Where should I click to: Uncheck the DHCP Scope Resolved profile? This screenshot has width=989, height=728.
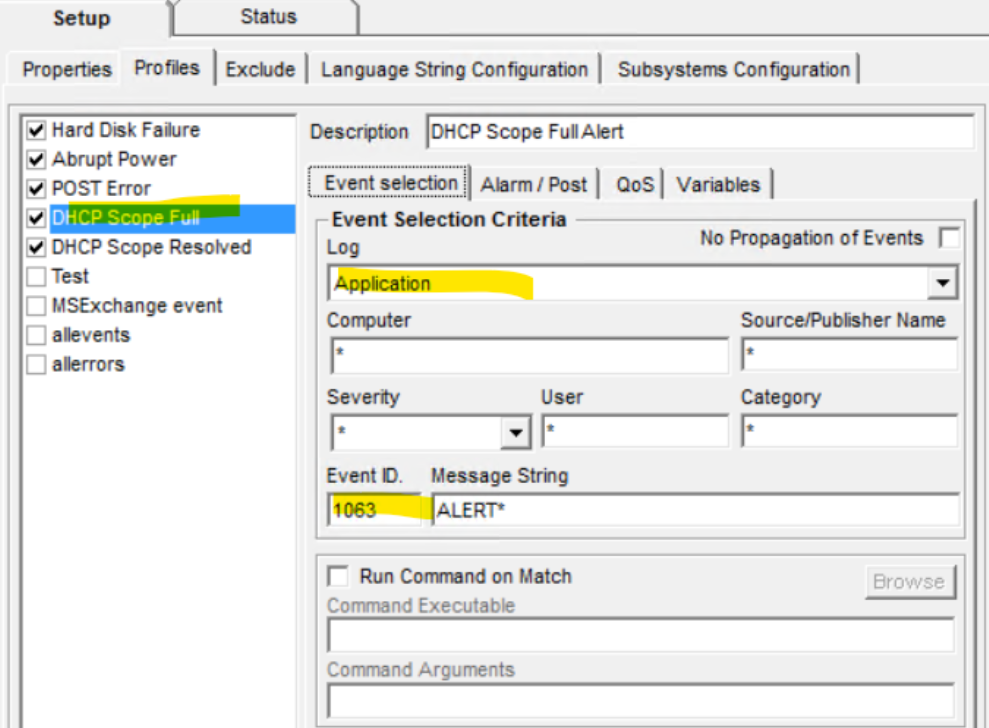(x=37, y=247)
